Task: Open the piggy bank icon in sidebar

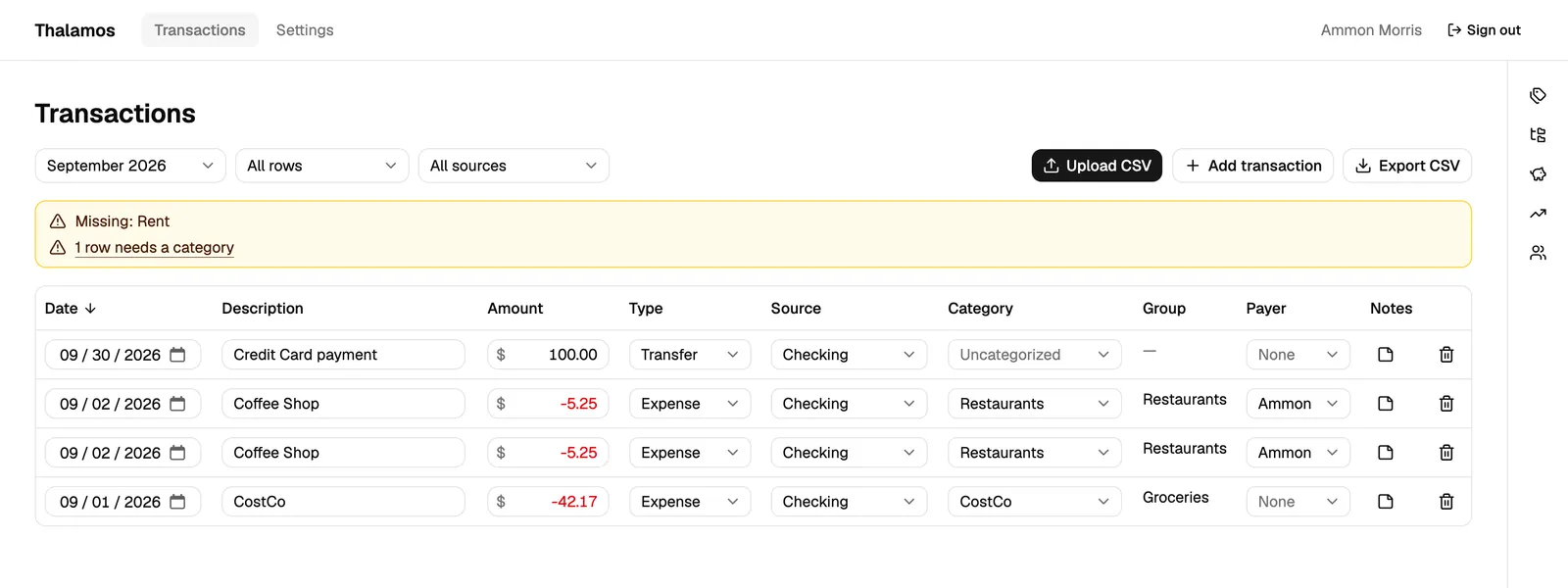Action: [x=1538, y=173]
